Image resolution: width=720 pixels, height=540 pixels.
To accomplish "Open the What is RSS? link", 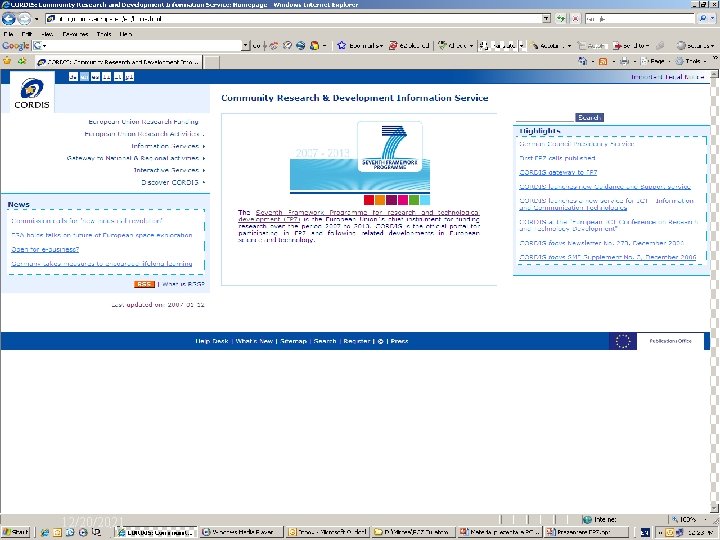I will coord(183,284).
